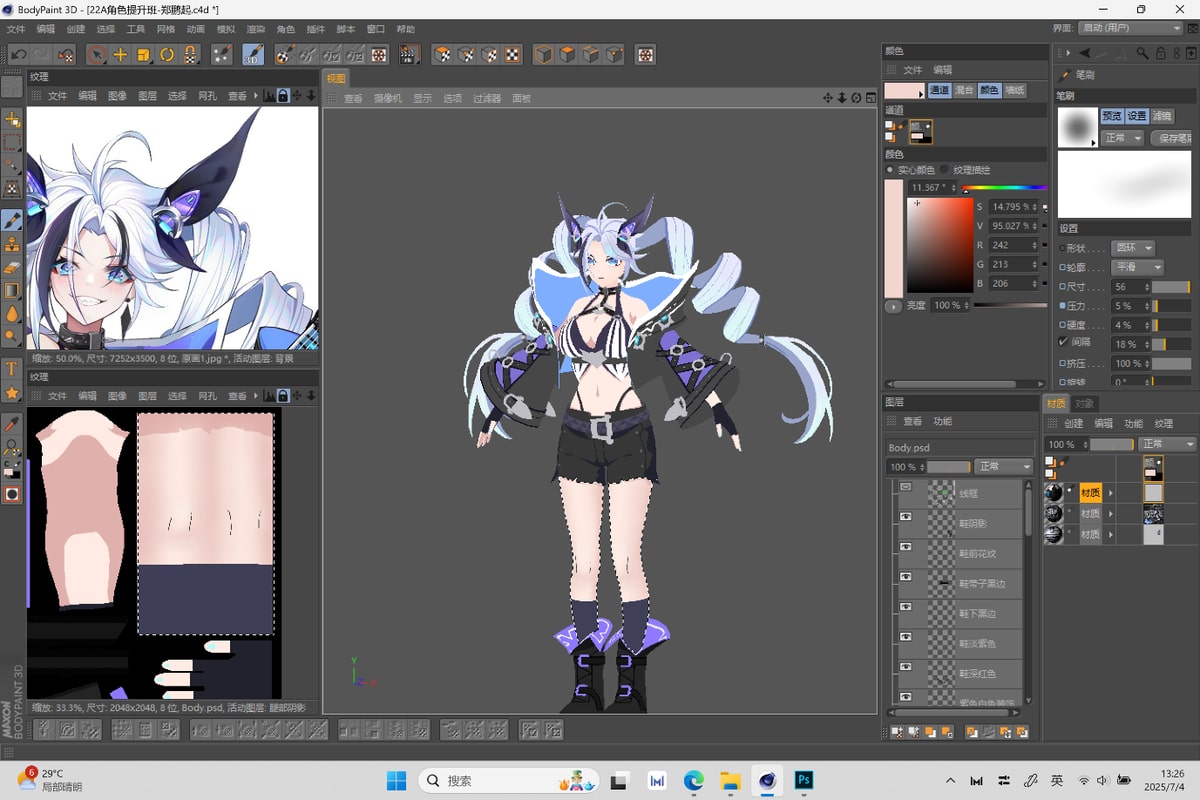The image size is (1200, 800).
Task: Click the 预览 button in brush panel
Action: pos(1112,116)
